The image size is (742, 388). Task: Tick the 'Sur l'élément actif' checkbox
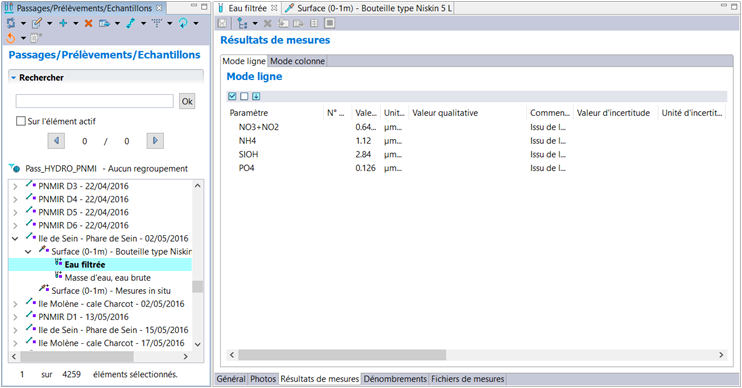[x=21, y=121]
